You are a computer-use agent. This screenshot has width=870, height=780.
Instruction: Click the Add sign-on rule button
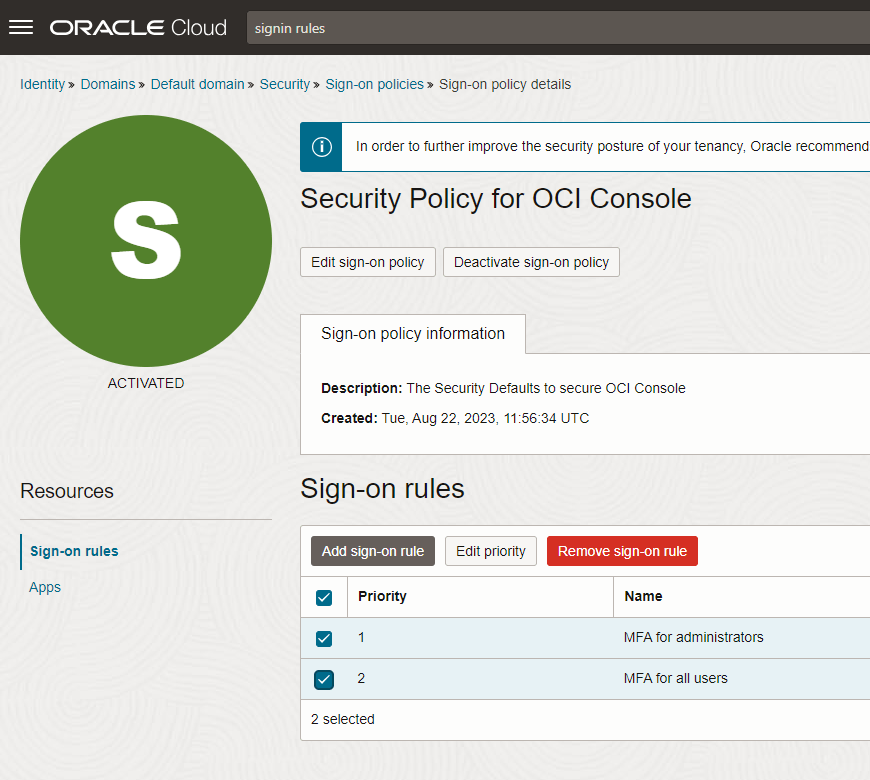click(372, 551)
